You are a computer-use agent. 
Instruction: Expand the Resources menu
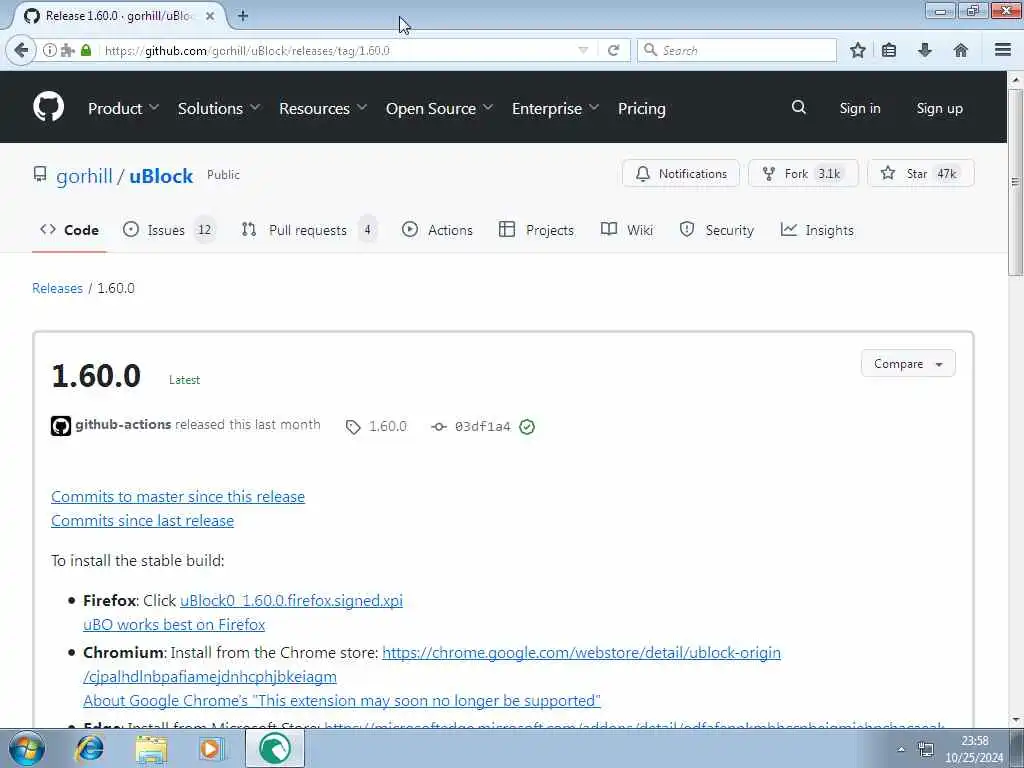[323, 108]
